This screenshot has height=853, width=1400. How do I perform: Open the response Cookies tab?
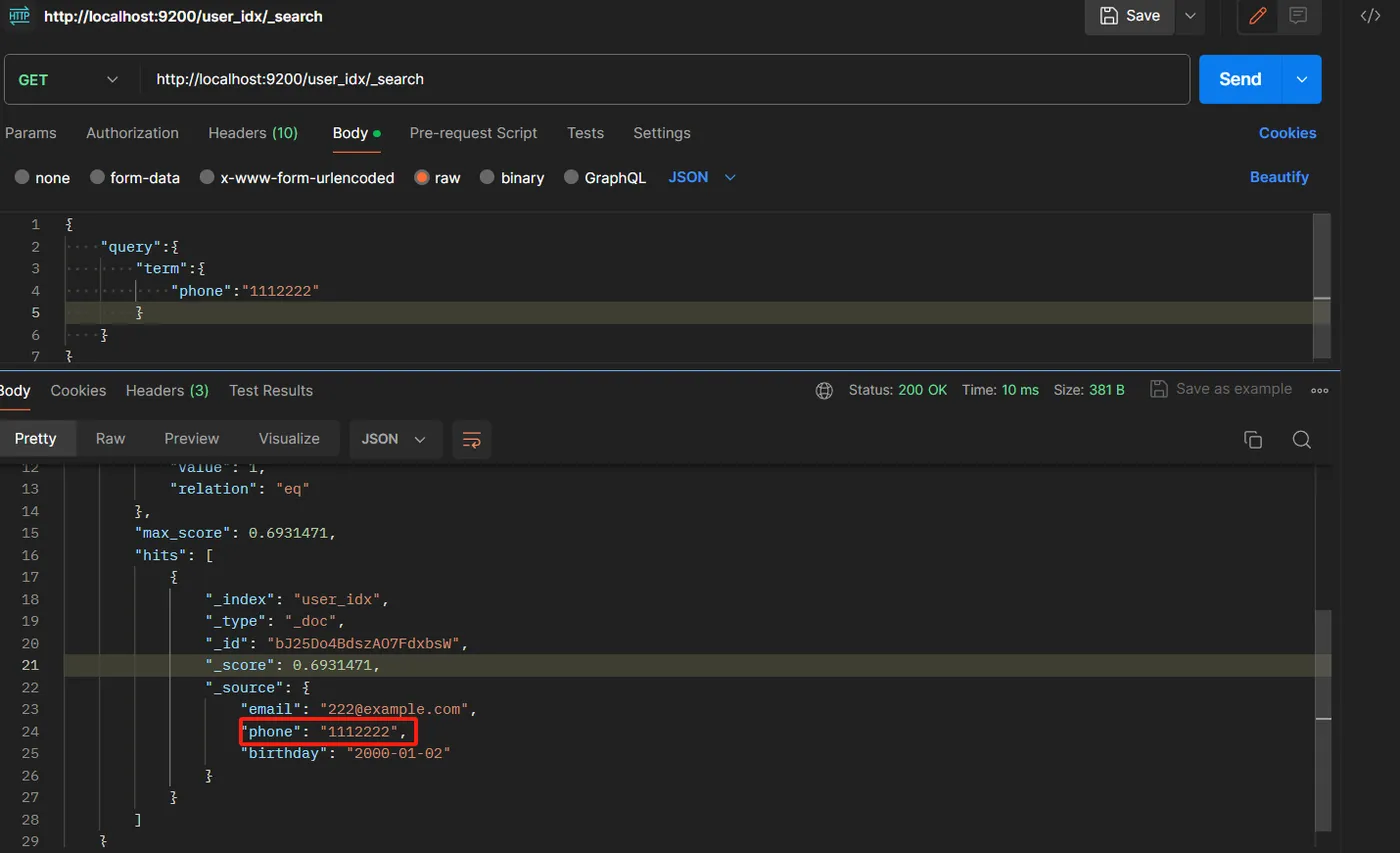tap(78, 390)
